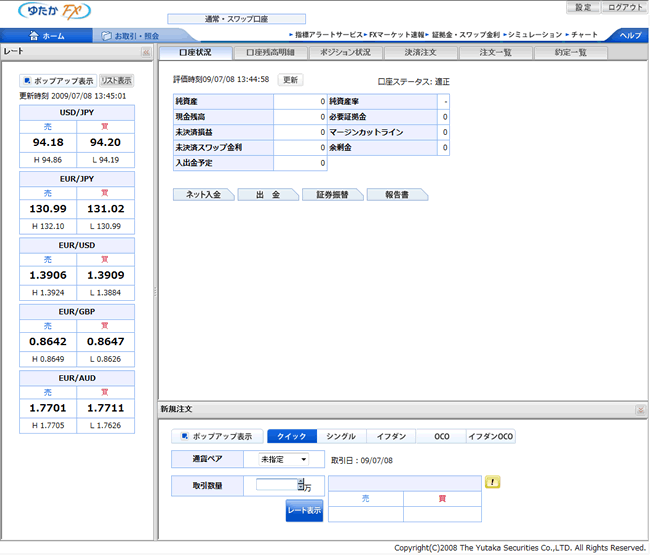Click the 証券振替 button
The image size is (650, 555).
(x=332, y=195)
